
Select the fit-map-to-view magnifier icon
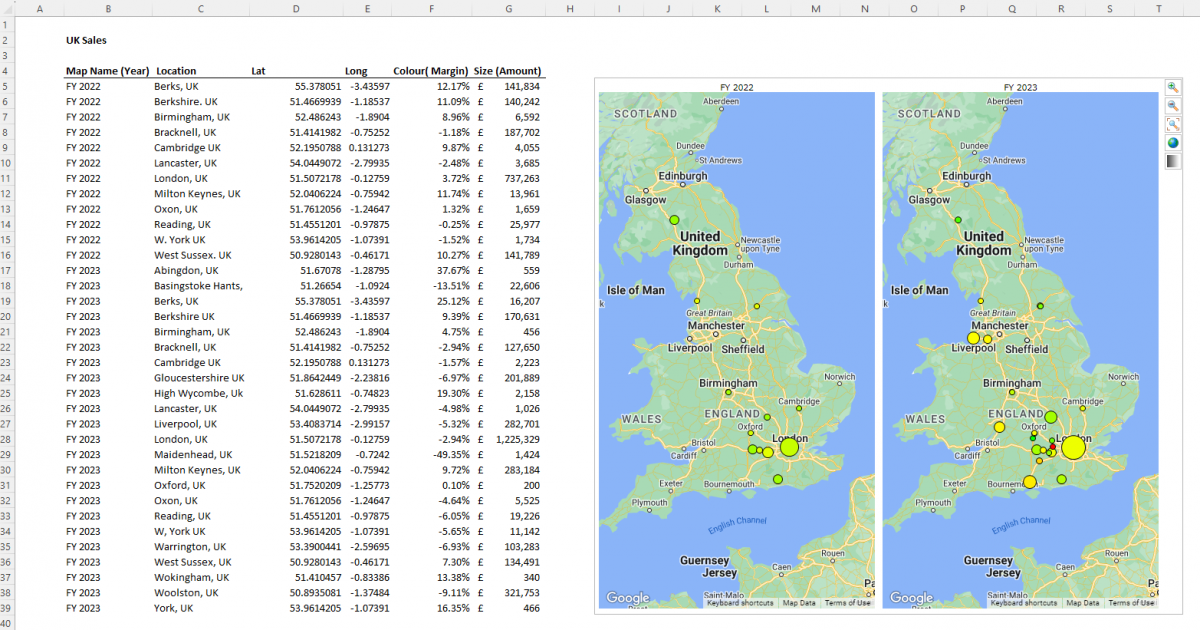coord(1172,123)
